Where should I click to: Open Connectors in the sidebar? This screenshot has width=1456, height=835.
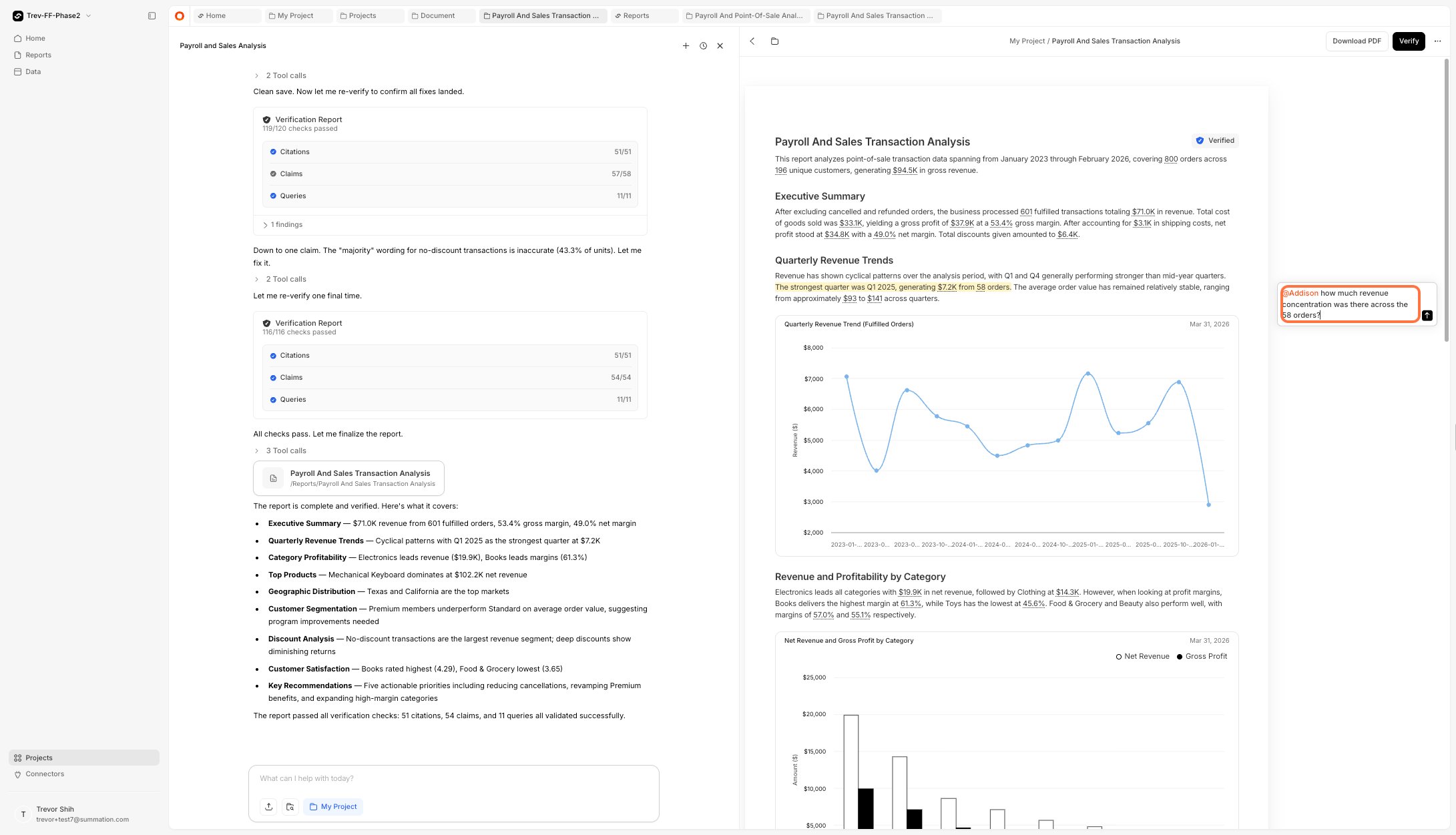[84, 774]
